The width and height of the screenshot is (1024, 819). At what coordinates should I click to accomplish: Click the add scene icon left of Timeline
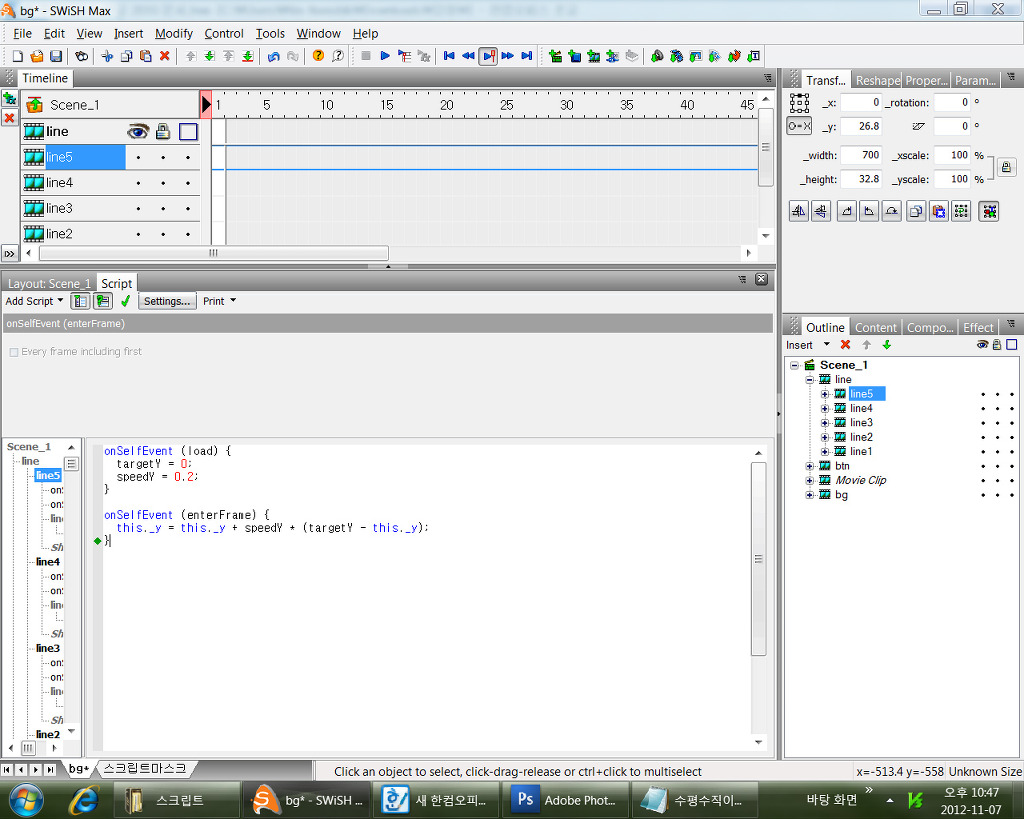coord(9,99)
